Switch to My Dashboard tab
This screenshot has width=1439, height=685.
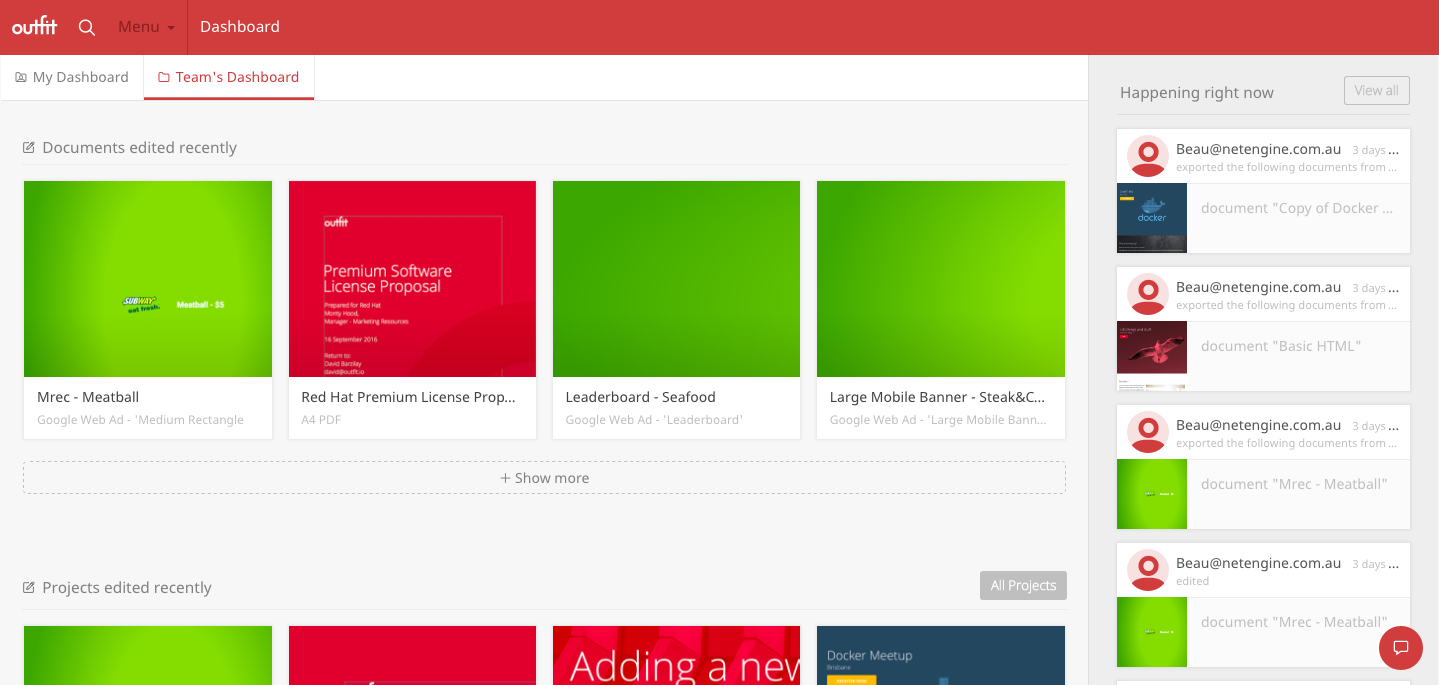[72, 77]
